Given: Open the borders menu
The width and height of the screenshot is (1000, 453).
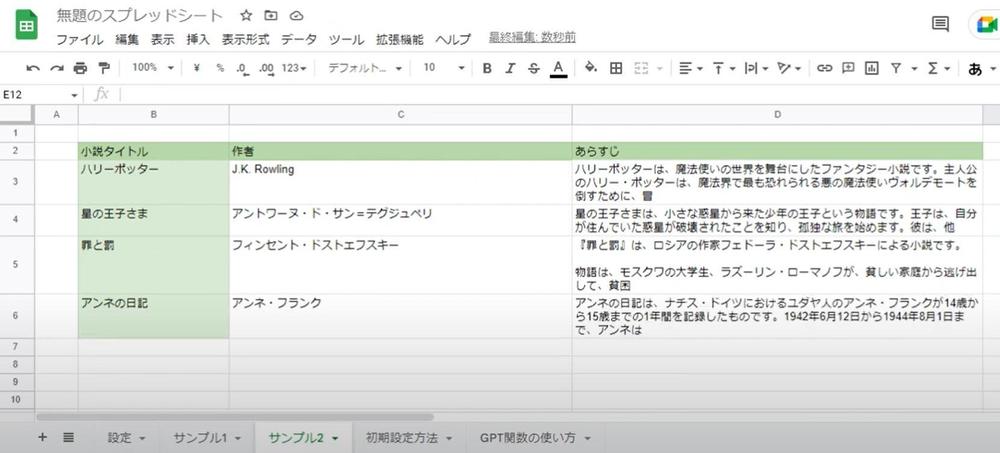Looking at the screenshot, I should coord(616,68).
